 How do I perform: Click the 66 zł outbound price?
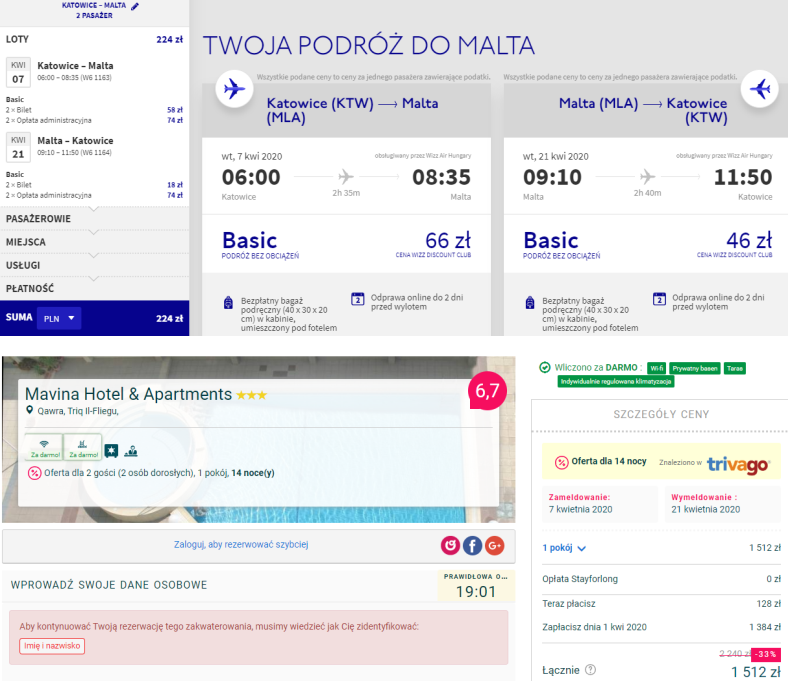(448, 240)
